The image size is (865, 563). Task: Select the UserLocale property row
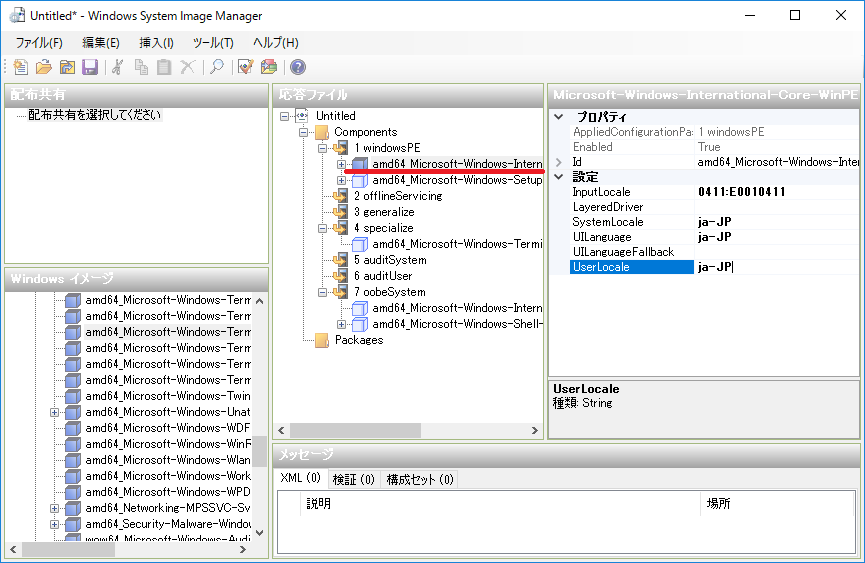click(x=632, y=267)
